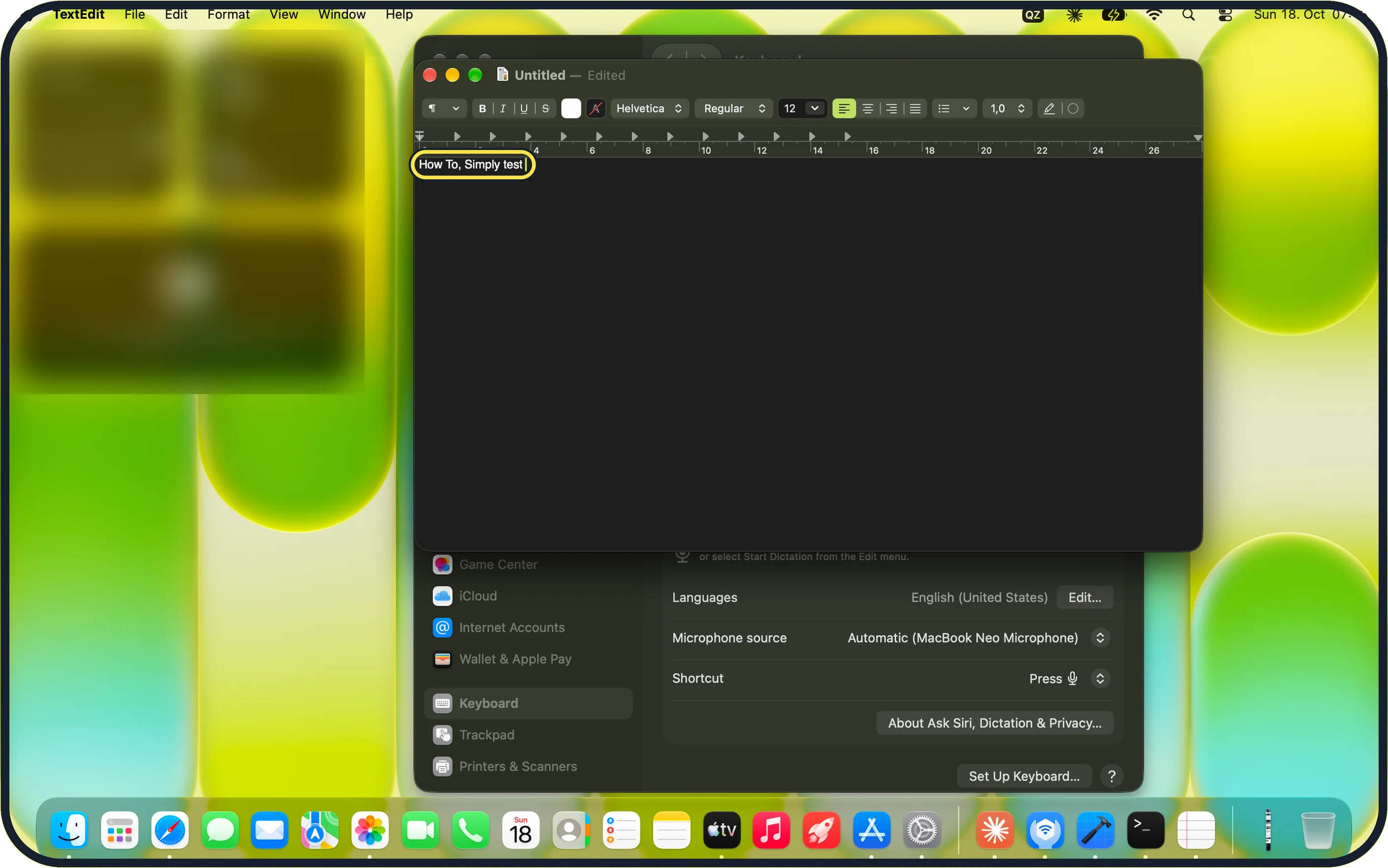
Task: Open the line spacing 1,0 dropdown
Action: point(1007,108)
